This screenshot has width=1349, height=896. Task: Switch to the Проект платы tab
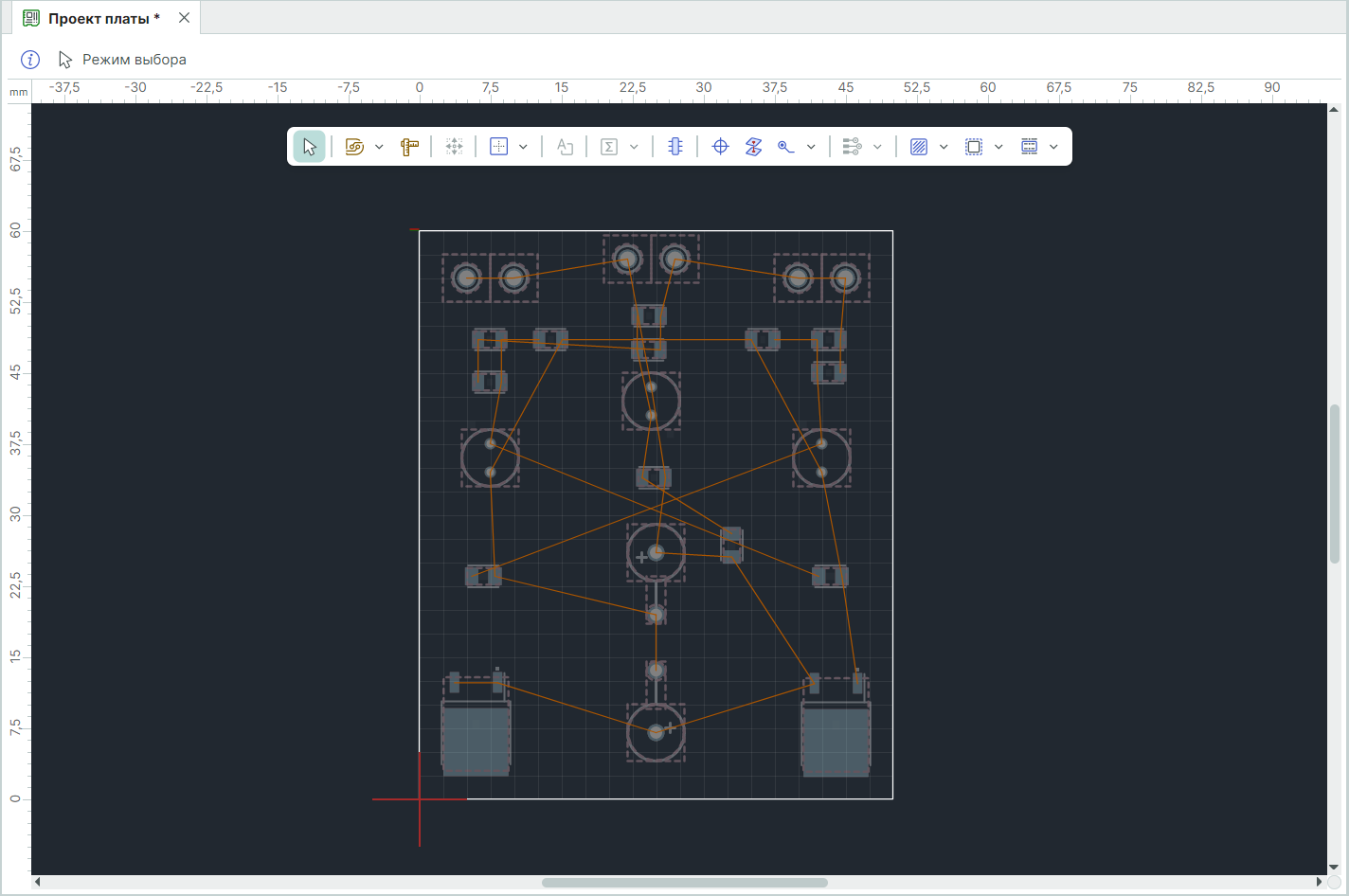pyautogui.click(x=103, y=18)
